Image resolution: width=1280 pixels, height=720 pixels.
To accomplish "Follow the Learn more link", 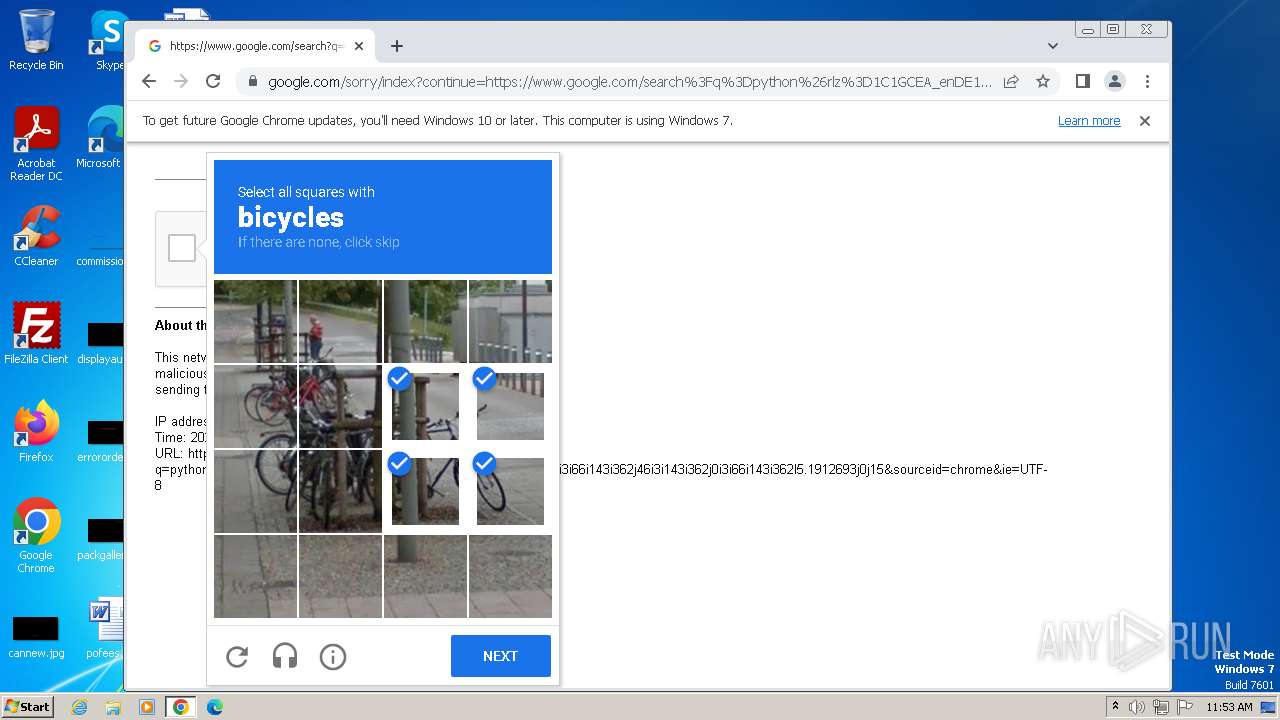I will click(x=1089, y=121).
